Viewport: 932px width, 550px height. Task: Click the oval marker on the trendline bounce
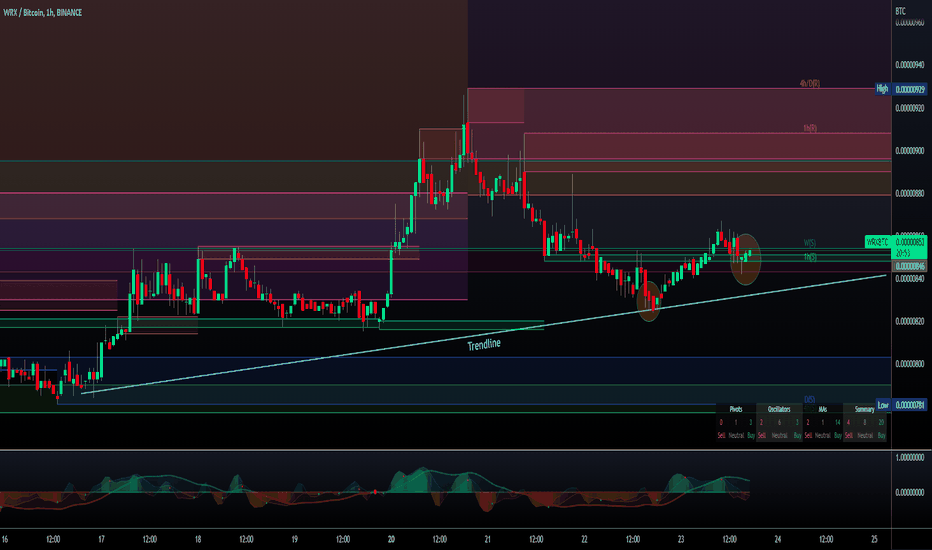click(648, 301)
